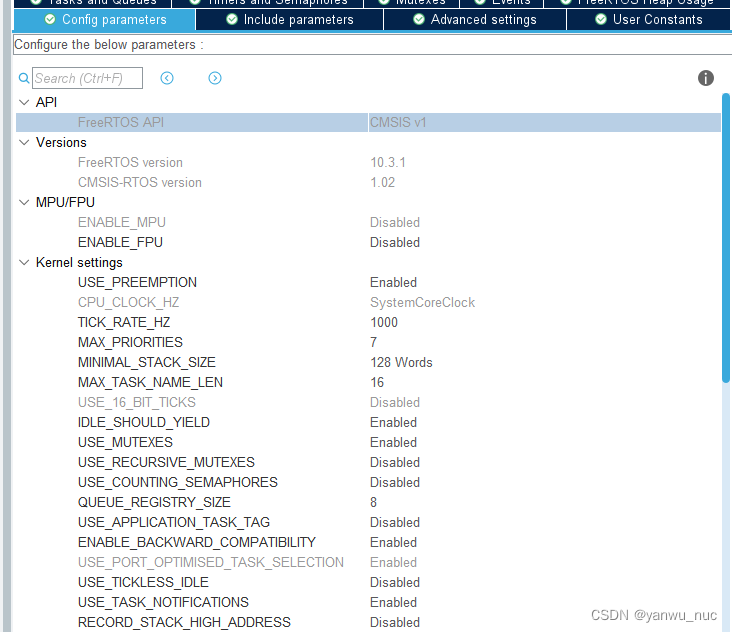This screenshot has height=632, width=732.
Task: Select the USE_16_BIT_TICKS row
Action: pyautogui.click(x=368, y=402)
